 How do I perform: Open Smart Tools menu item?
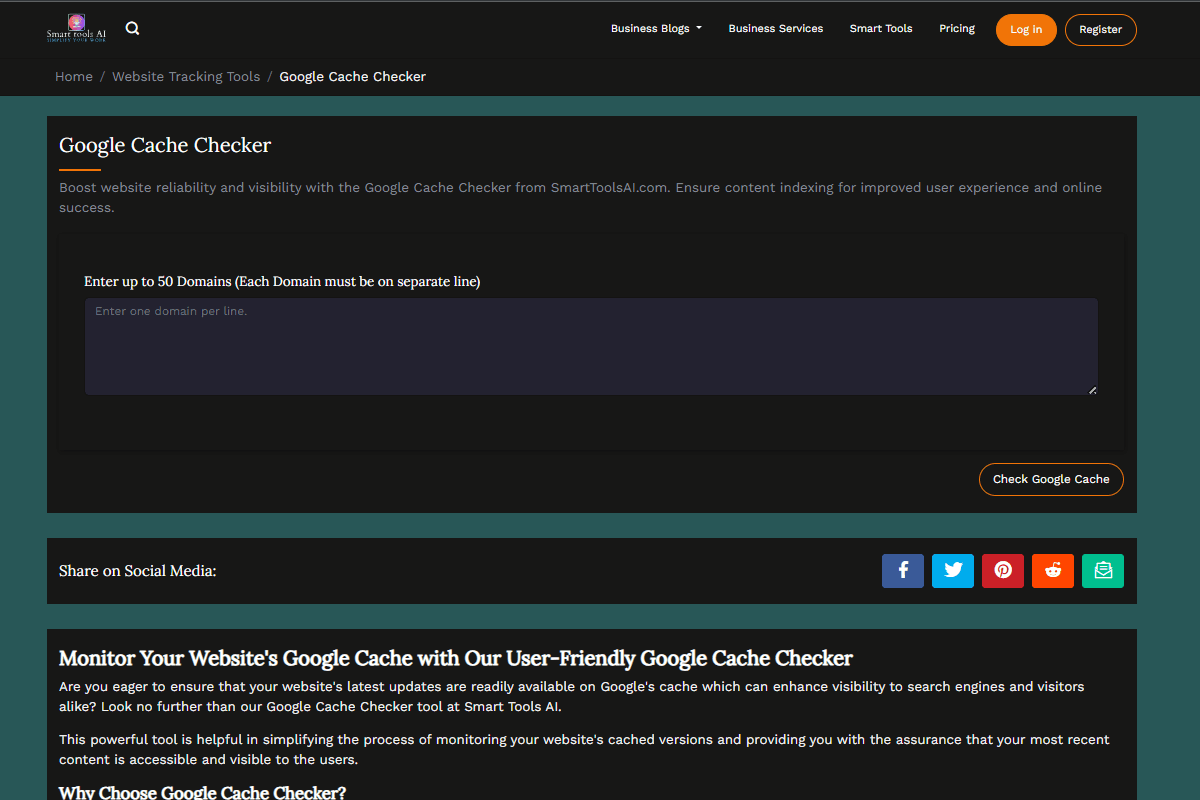point(881,29)
